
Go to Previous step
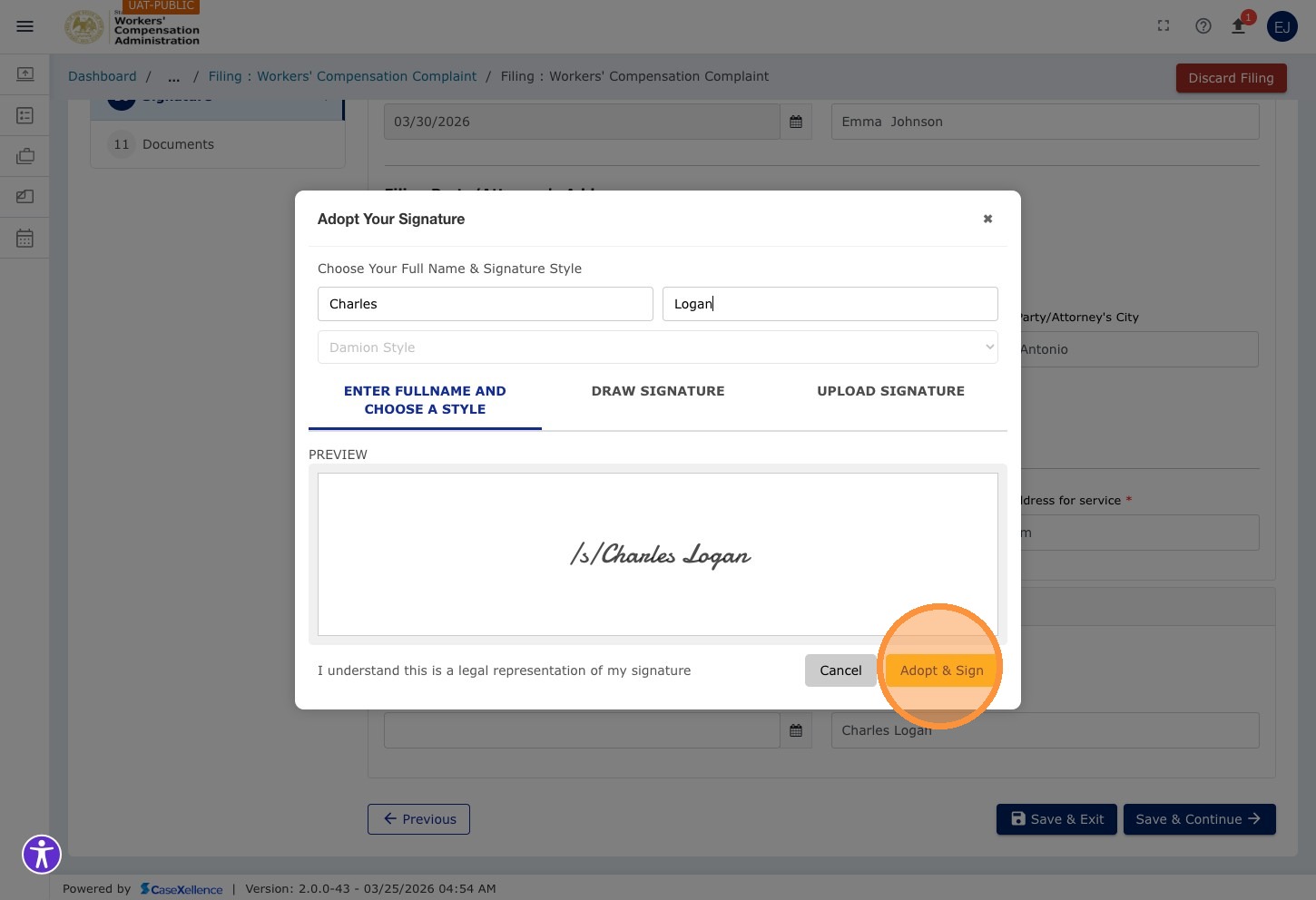click(418, 819)
